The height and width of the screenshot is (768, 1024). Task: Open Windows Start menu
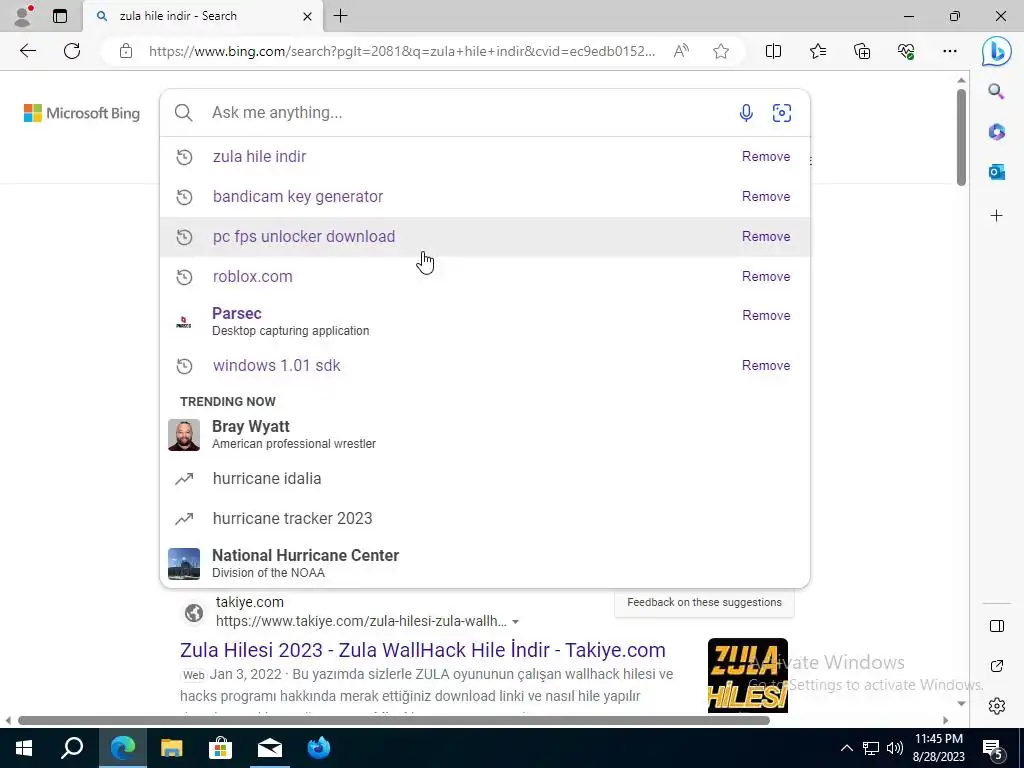24,748
